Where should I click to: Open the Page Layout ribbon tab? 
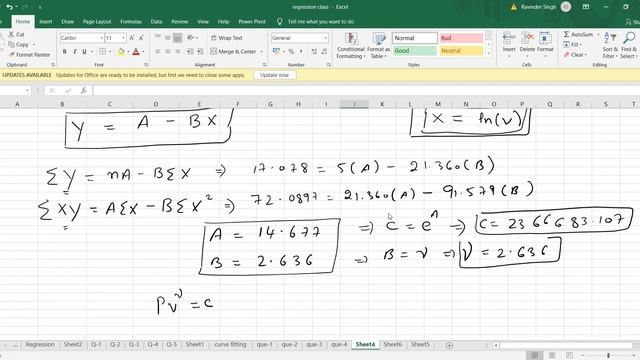(97, 22)
